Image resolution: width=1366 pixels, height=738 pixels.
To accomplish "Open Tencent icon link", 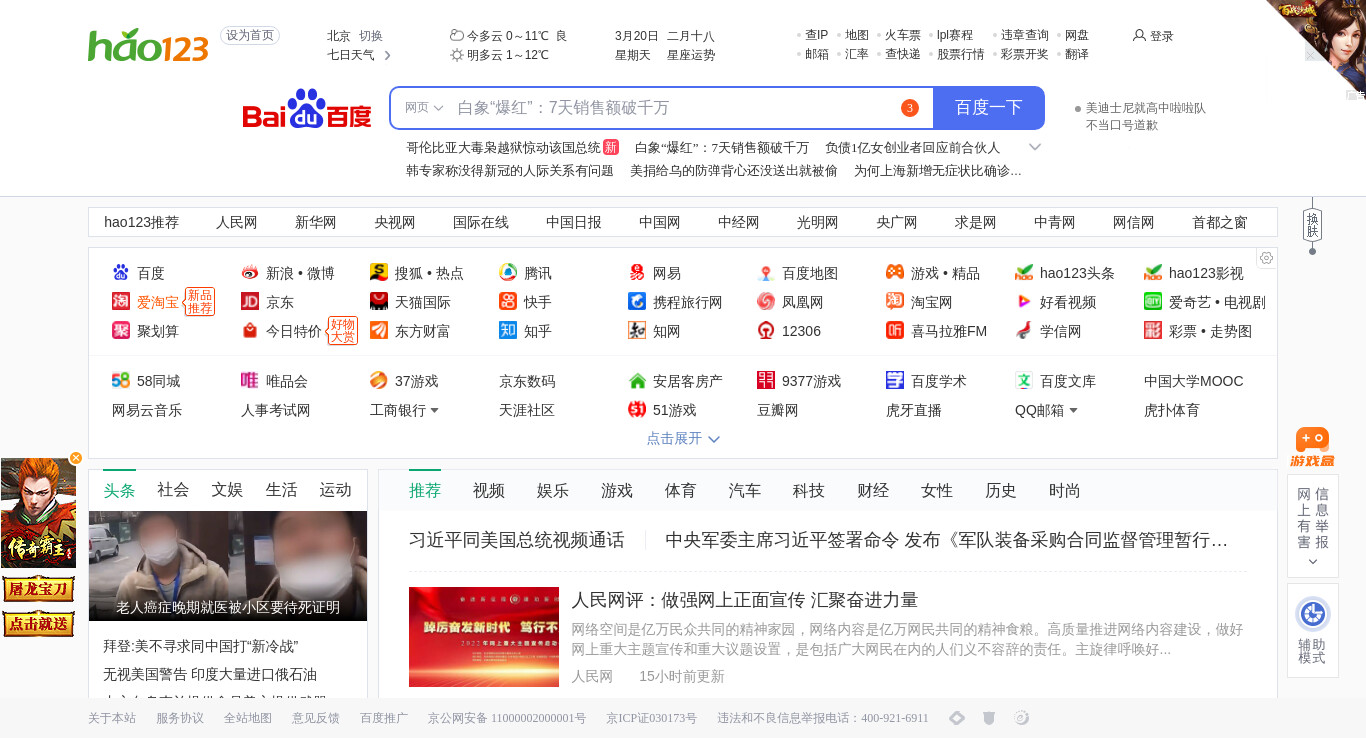I will coord(508,273).
